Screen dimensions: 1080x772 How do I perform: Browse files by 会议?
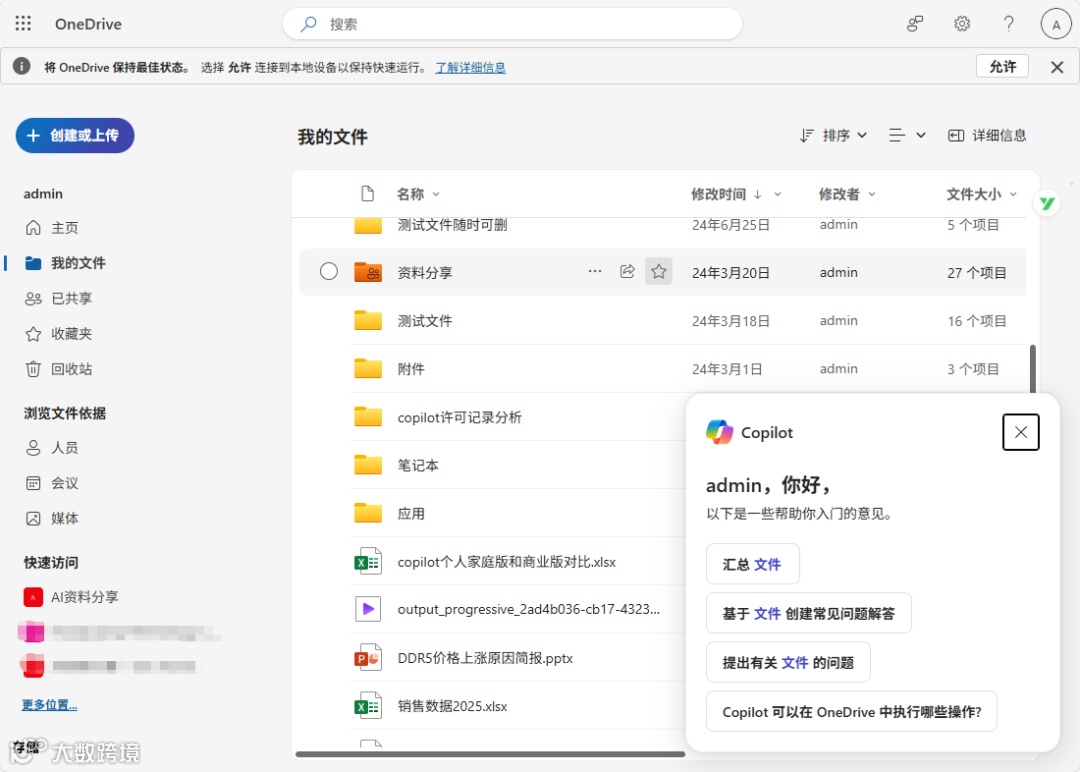pyautogui.click(x=52, y=483)
